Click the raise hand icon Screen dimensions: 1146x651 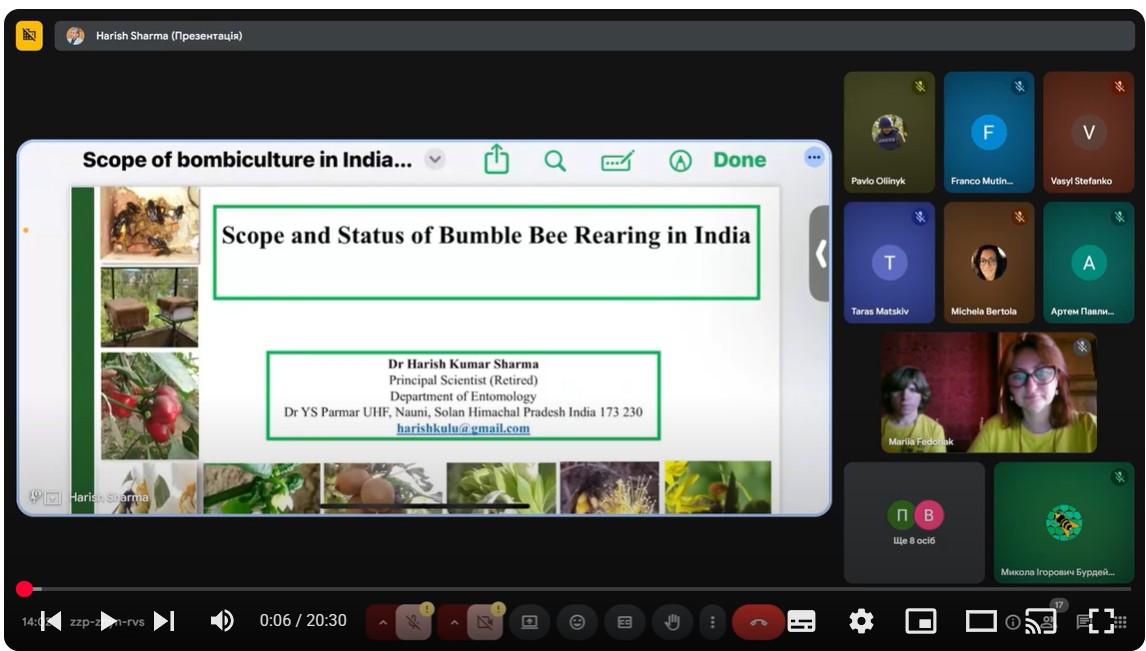point(672,622)
